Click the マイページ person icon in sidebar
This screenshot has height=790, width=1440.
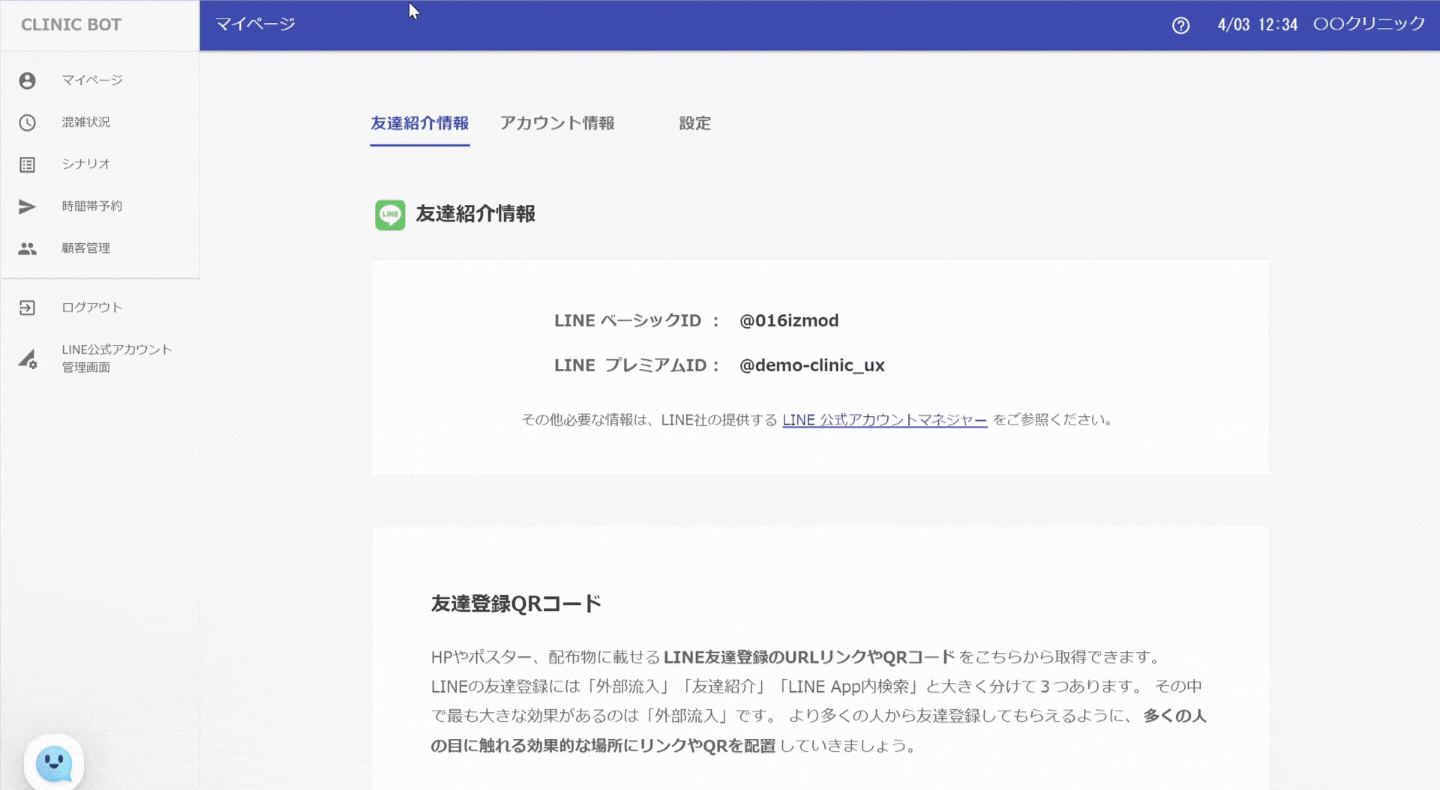point(27,81)
